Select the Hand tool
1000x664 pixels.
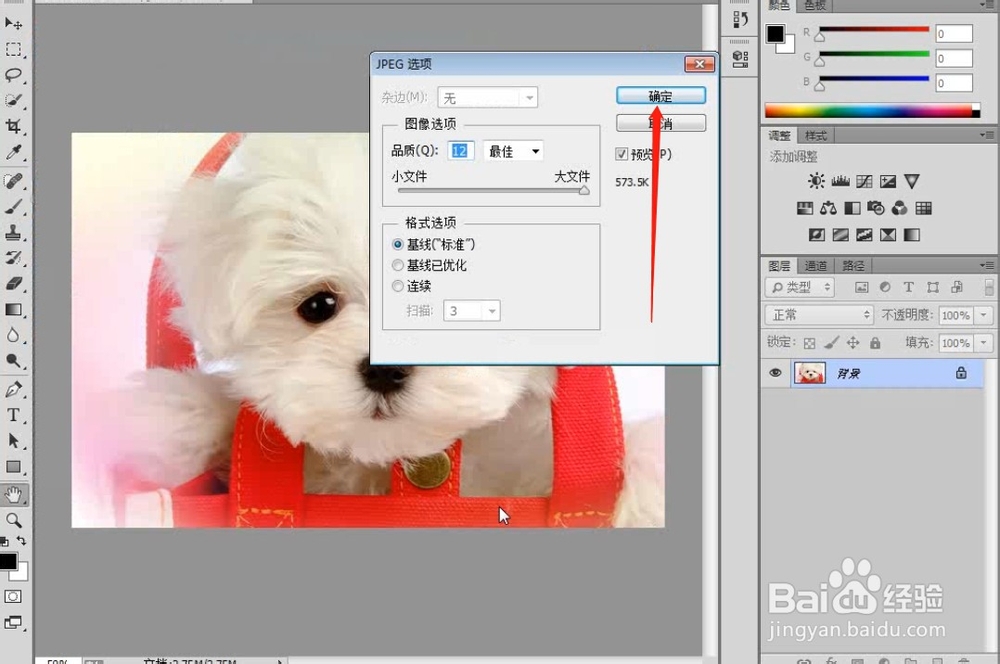pyautogui.click(x=13, y=495)
